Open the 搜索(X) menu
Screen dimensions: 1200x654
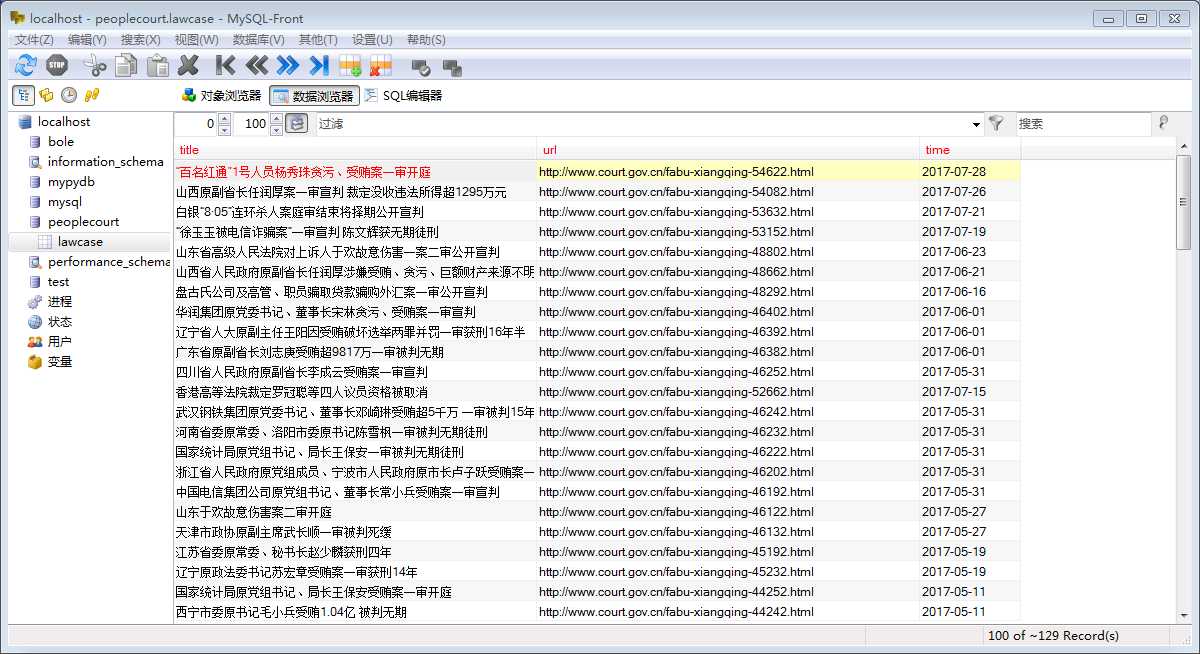pos(140,39)
